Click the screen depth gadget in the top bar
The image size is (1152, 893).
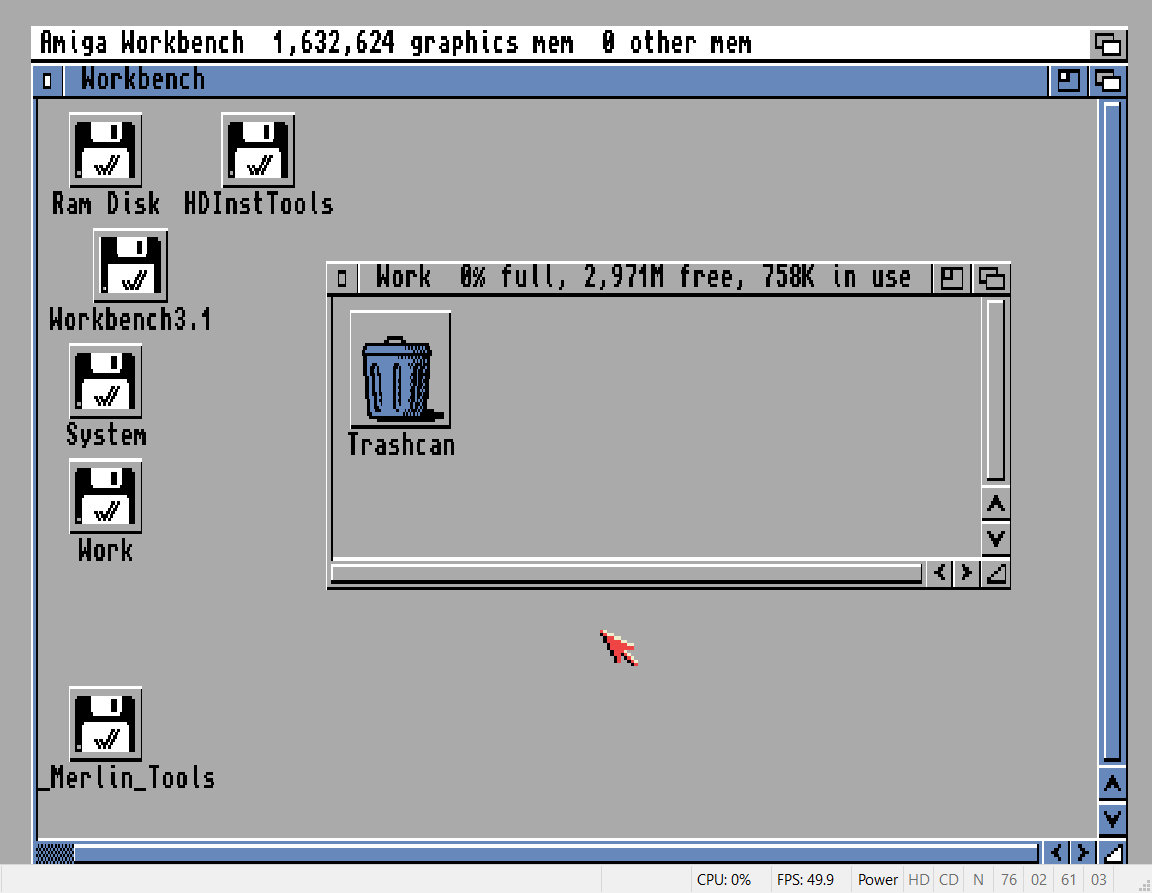pos(1108,44)
